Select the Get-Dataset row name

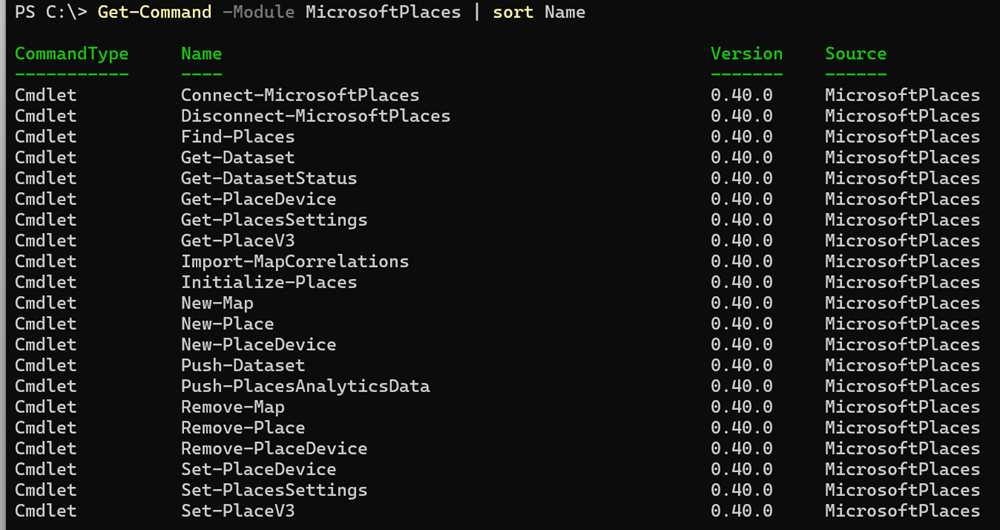coord(238,158)
